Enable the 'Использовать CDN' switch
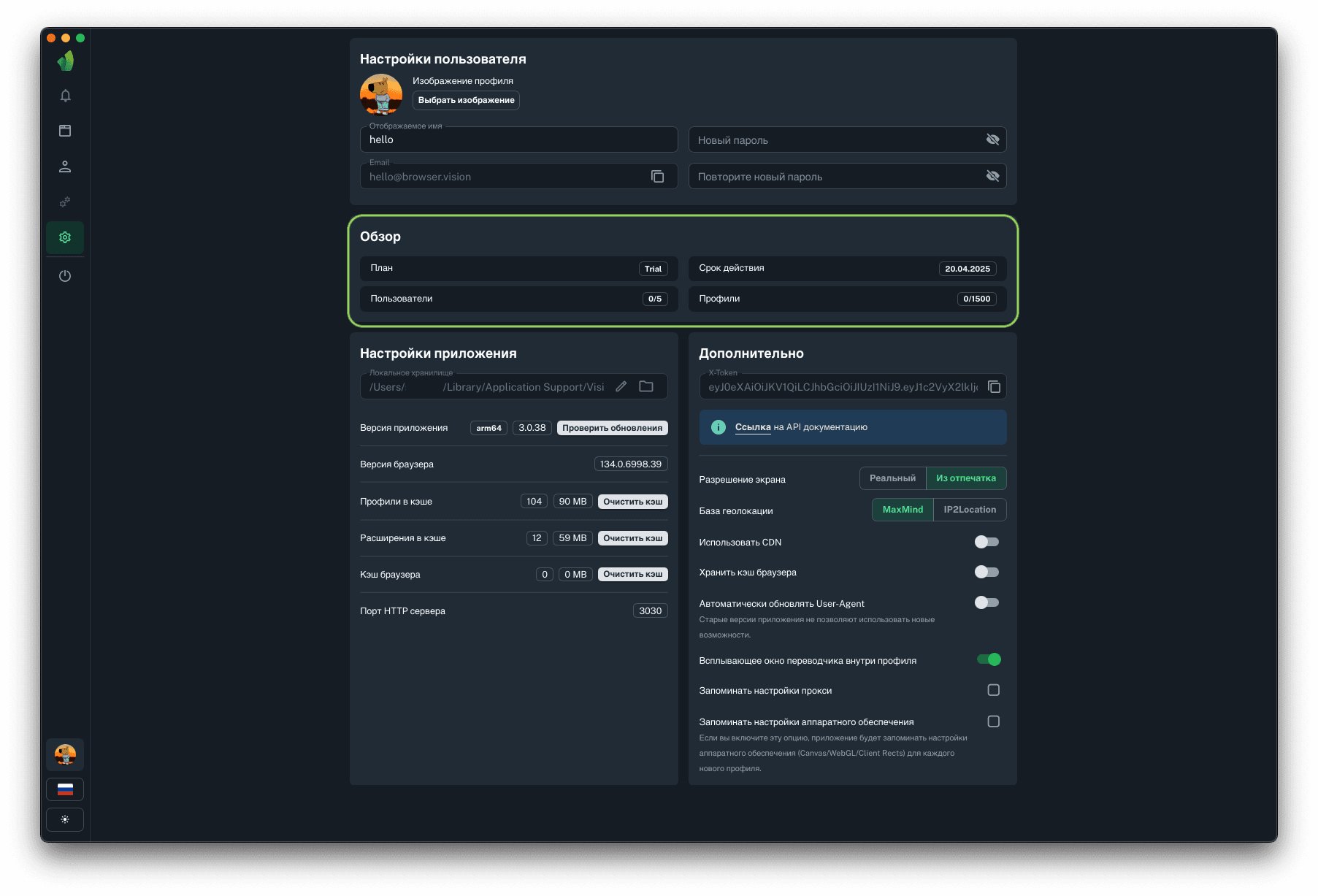This screenshot has width=1318, height=896. coord(986,542)
